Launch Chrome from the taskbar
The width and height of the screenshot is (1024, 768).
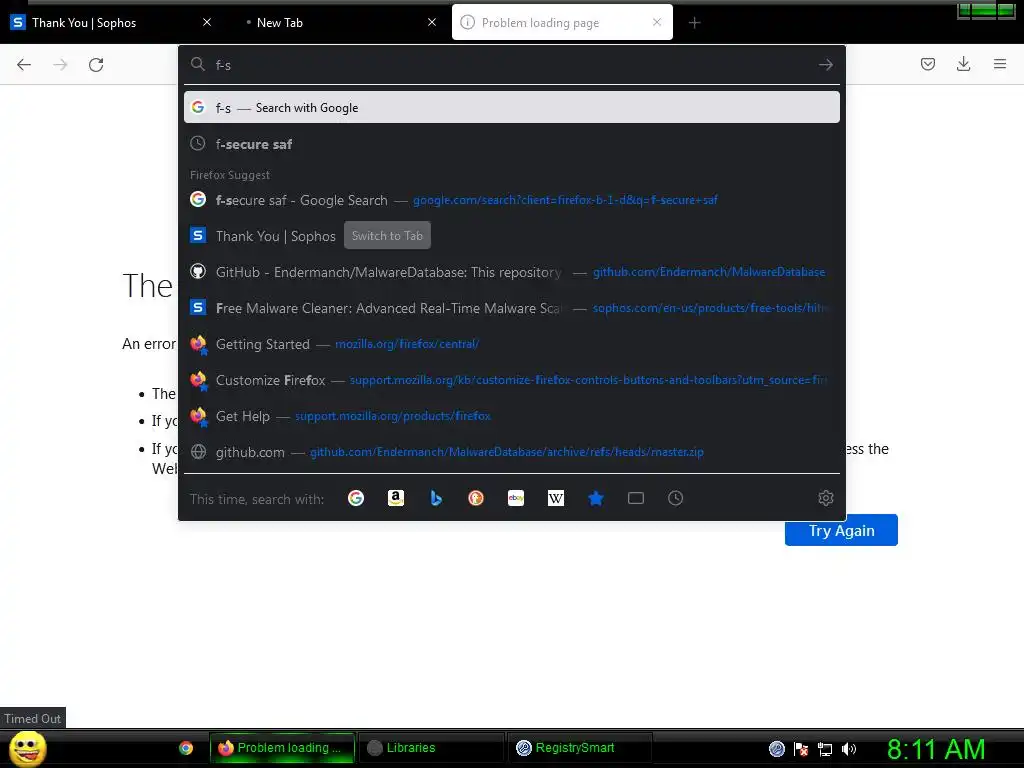(x=186, y=748)
